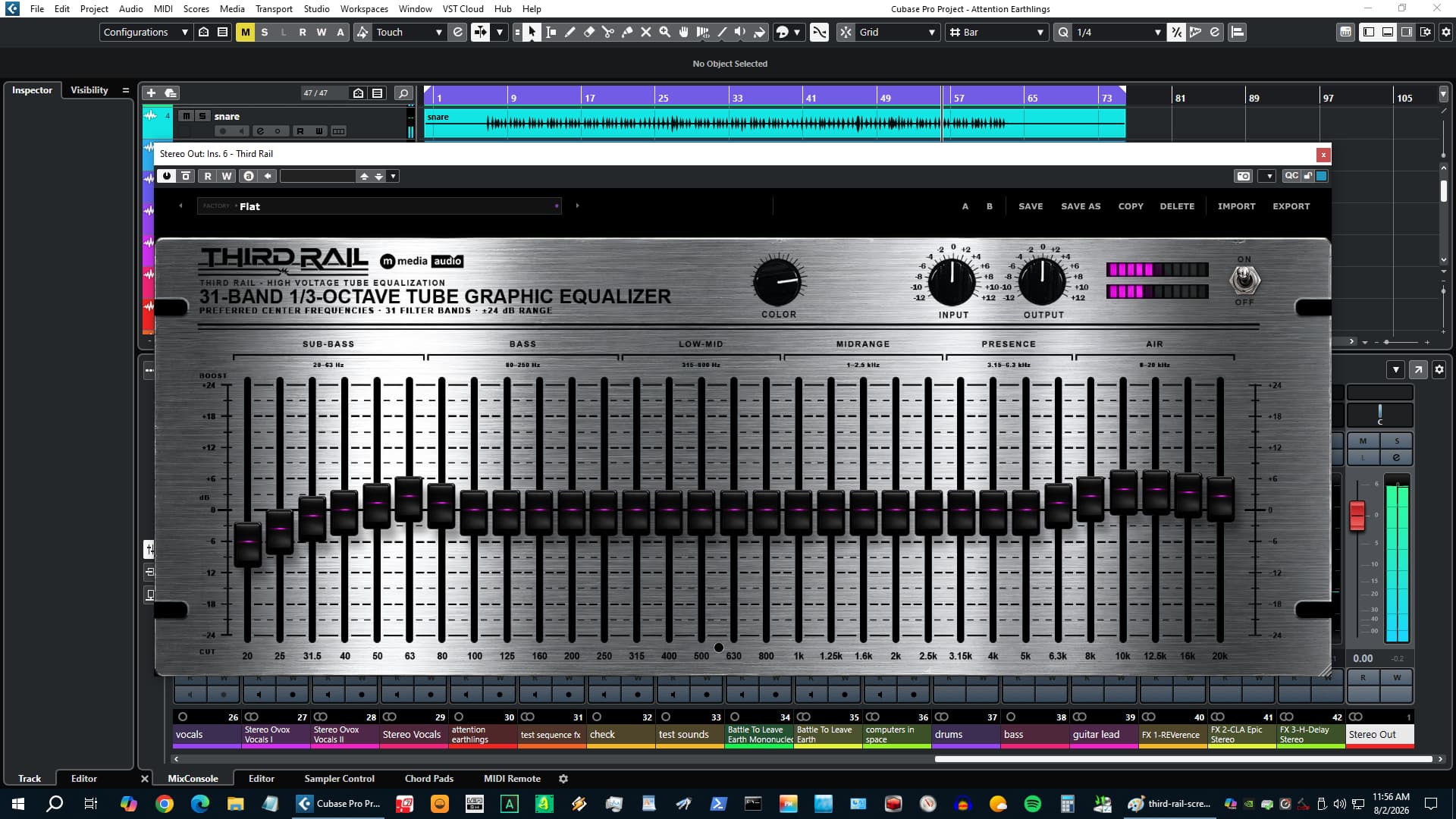Open the Setup Window Layout icon
Viewport: 1456px width, 819px height.
(x=1426, y=32)
